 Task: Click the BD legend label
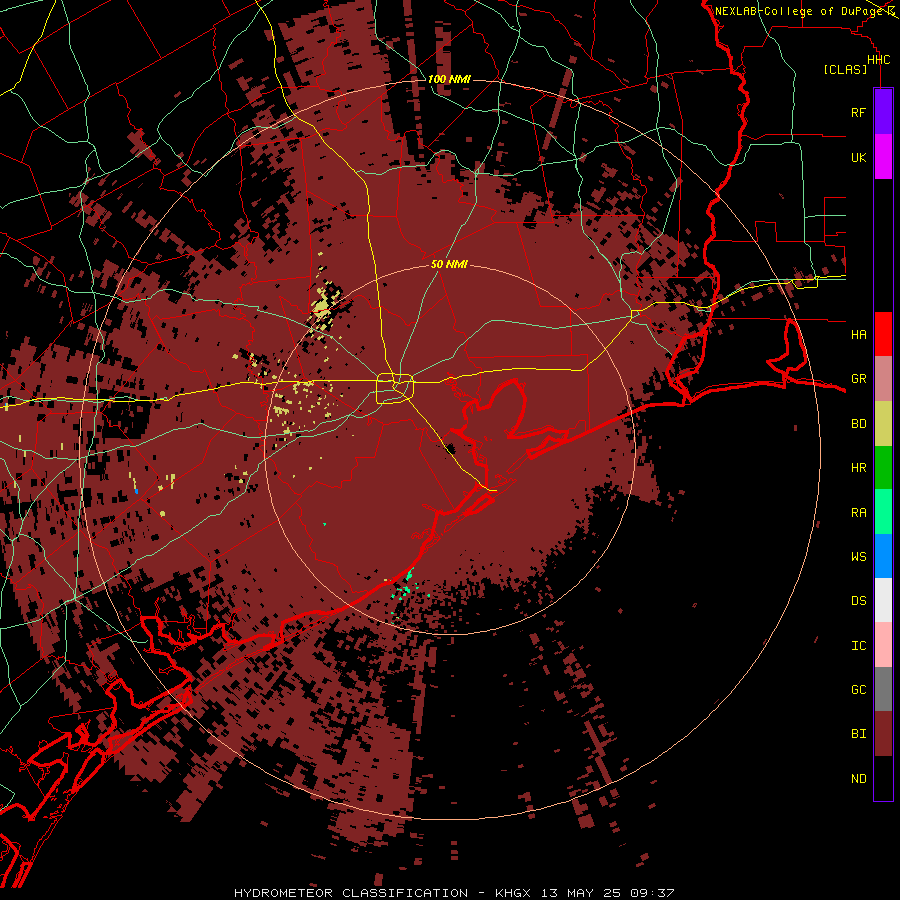(x=858, y=424)
